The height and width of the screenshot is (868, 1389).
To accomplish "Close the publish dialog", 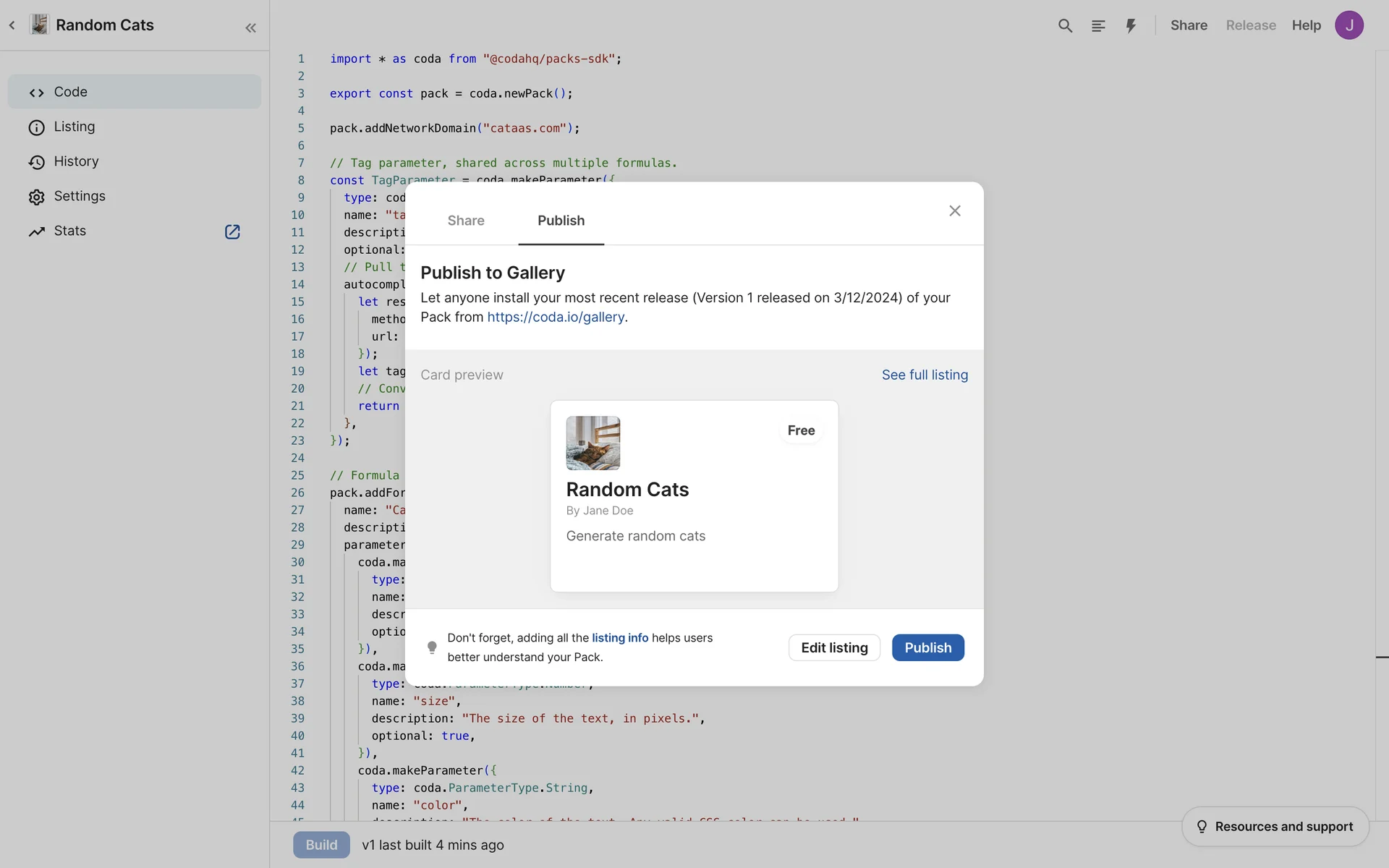I will [x=955, y=210].
